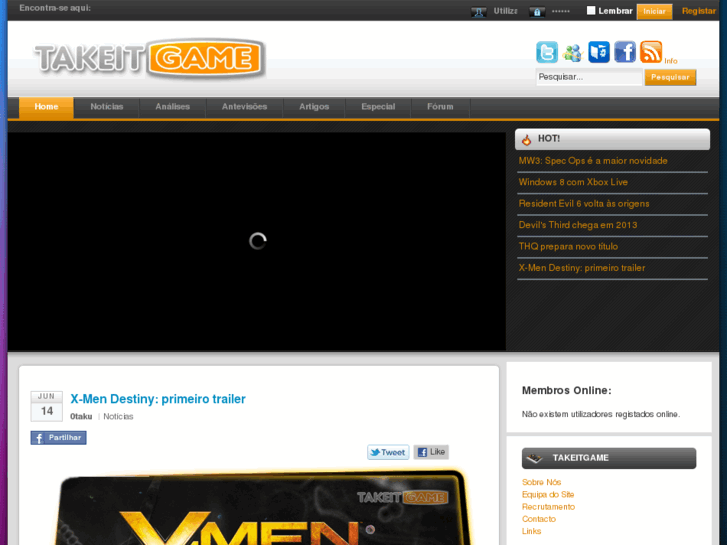Viewport: 727px width, 545px height.
Task: Open the Registar link
Action: point(698,11)
